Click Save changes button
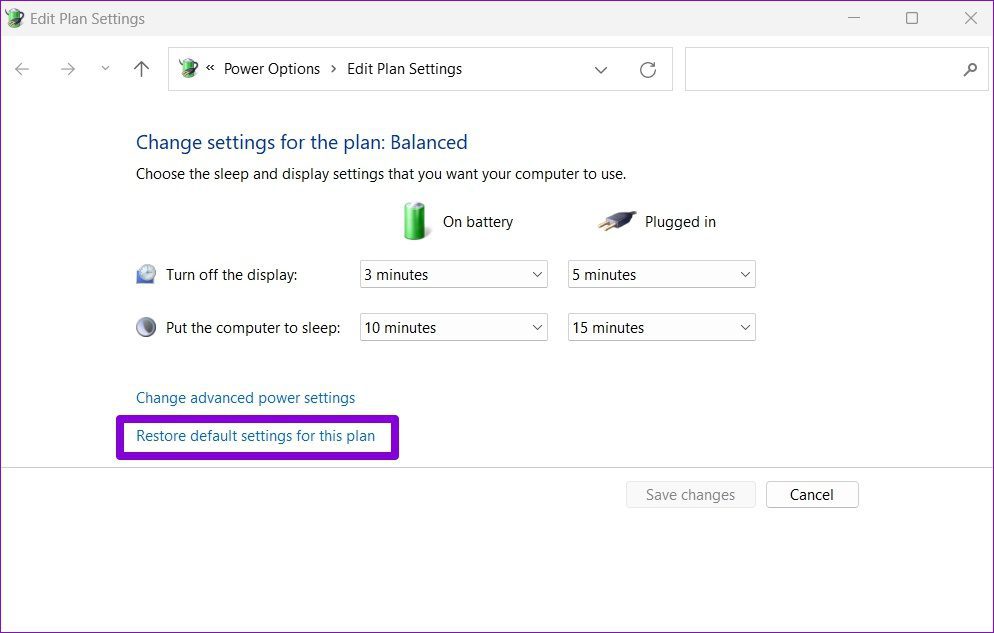Viewport: 994px width, 633px height. [x=690, y=495]
